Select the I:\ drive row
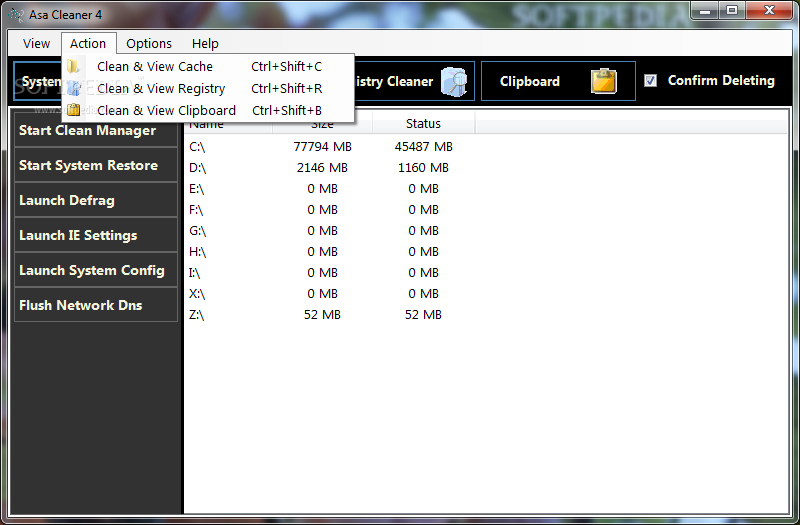800x525 pixels. [485, 272]
